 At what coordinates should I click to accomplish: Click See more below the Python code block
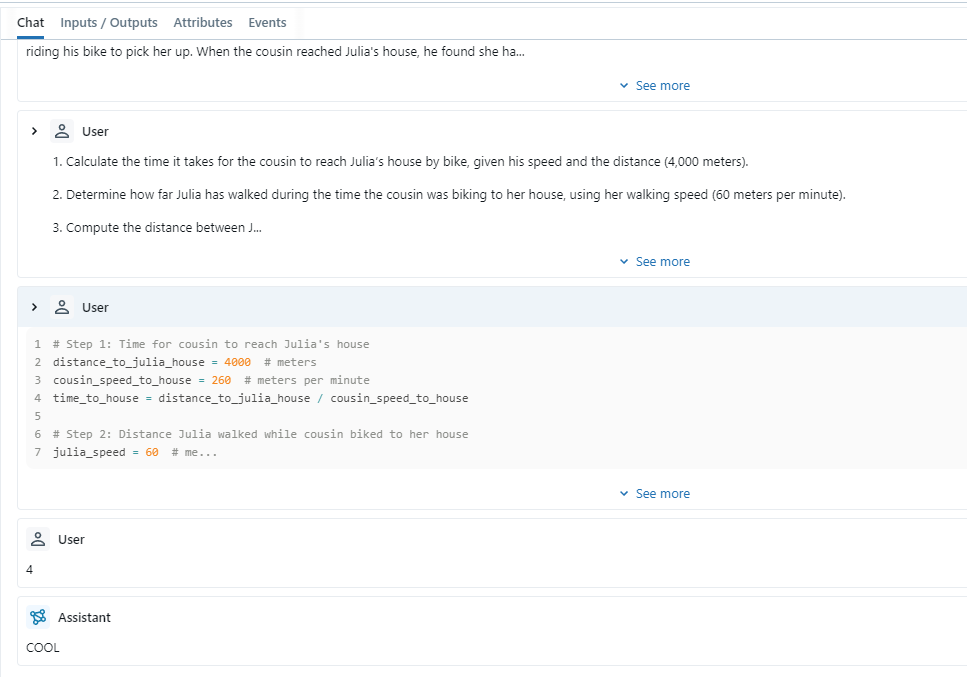[x=662, y=493]
